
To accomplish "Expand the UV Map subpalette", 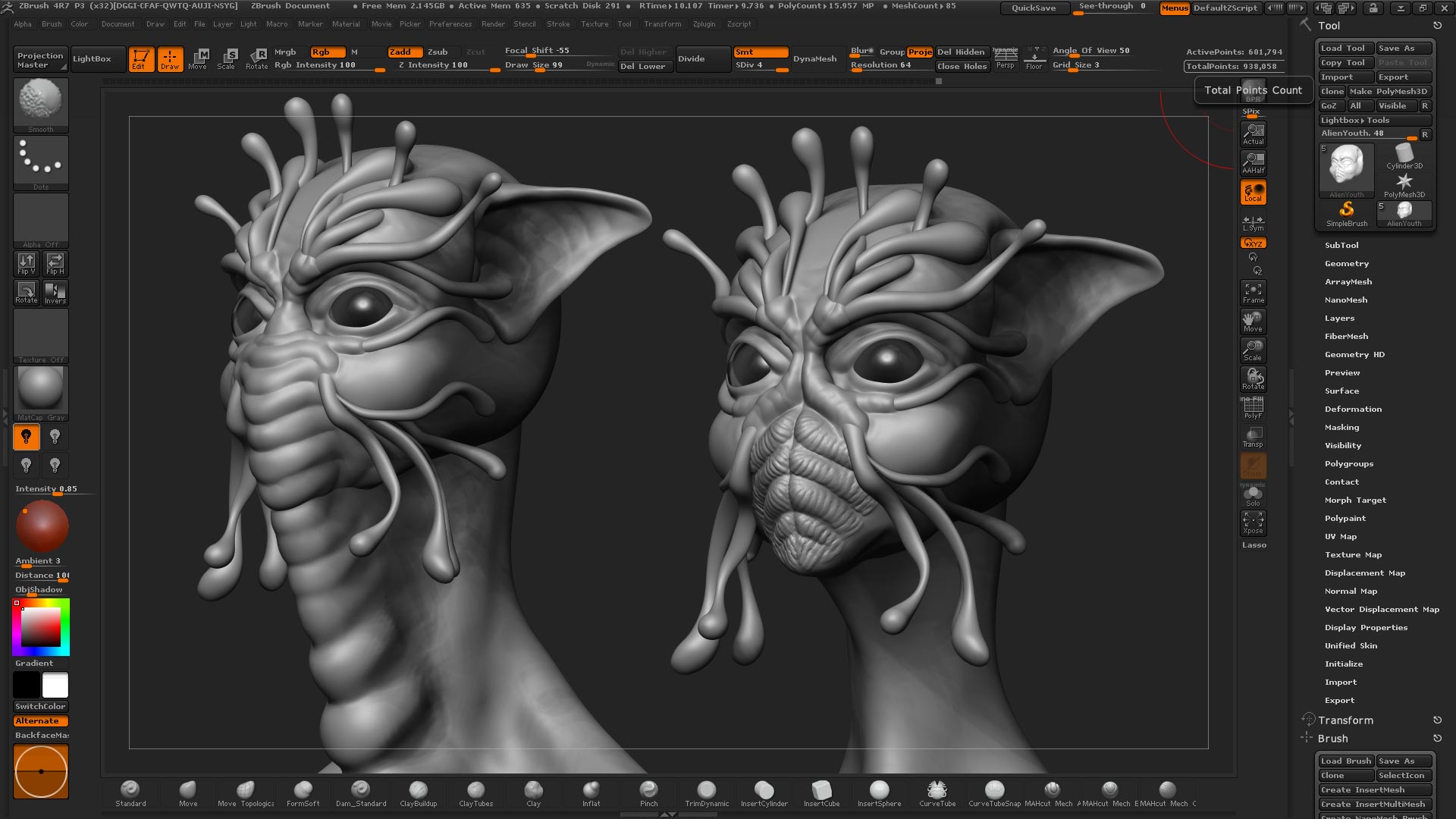I will (1340, 536).
